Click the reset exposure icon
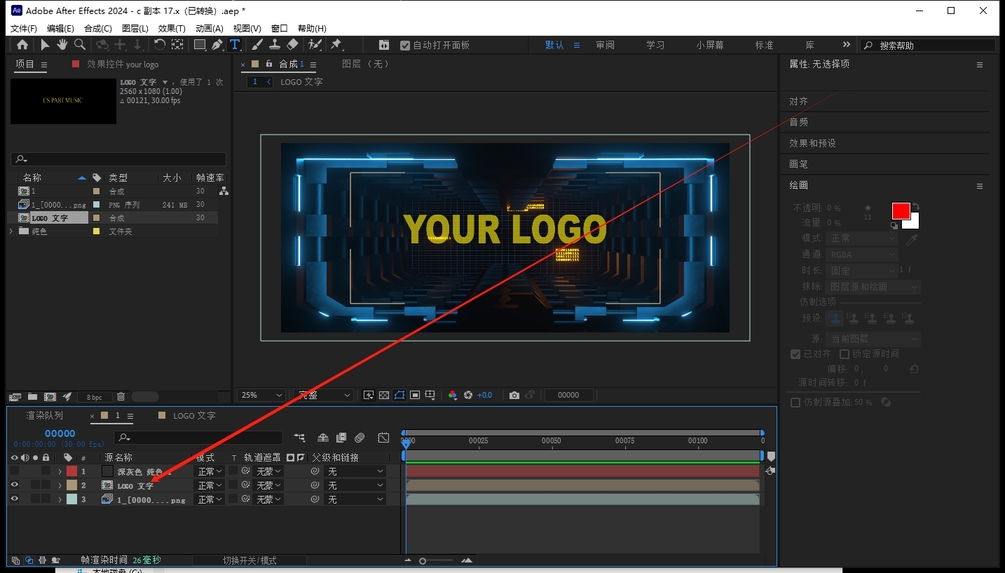Viewport: 1005px width, 573px height. pos(468,395)
